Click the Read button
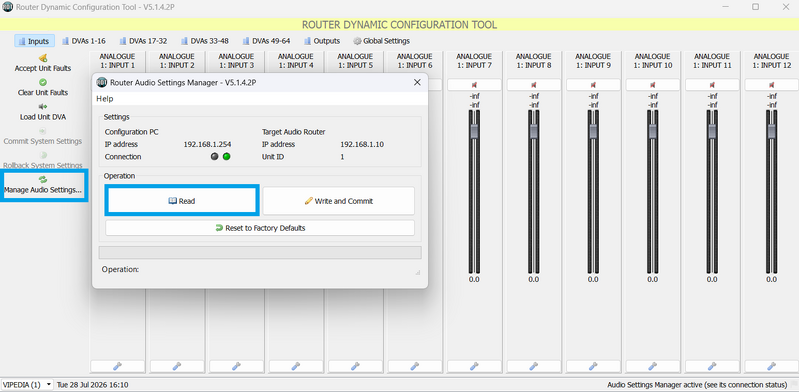Image resolution: width=799 pixels, height=392 pixels. click(182, 201)
